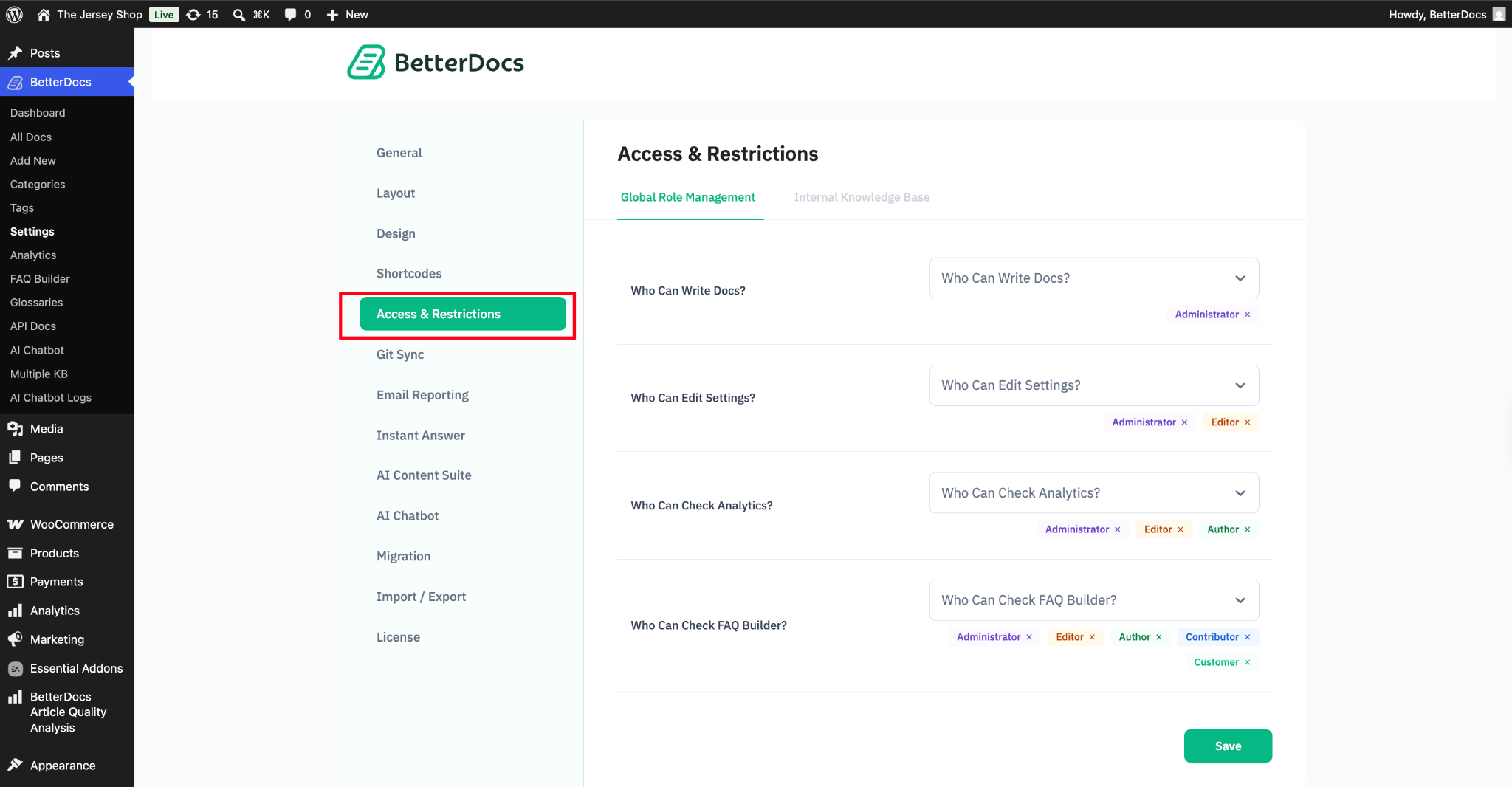The height and width of the screenshot is (787, 1512).
Task: Click Add New under BetterDocs
Action: pos(32,161)
